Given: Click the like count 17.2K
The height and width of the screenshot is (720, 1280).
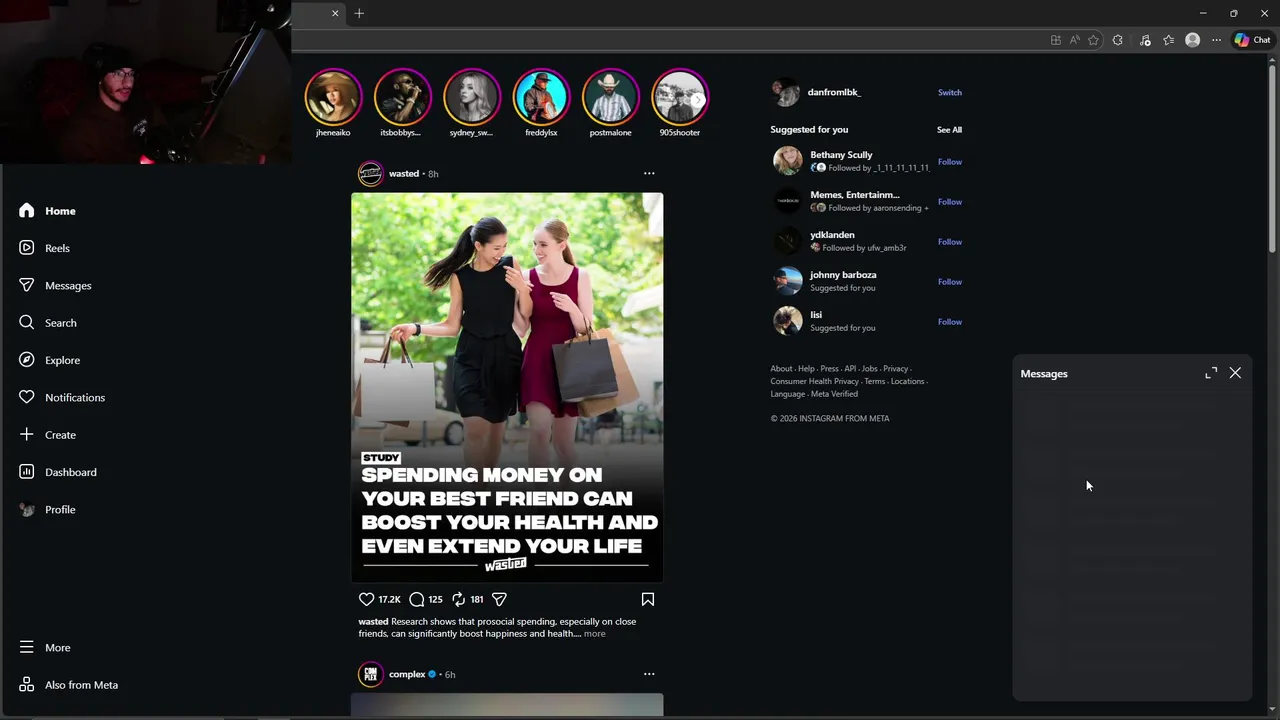Looking at the screenshot, I should [389, 600].
